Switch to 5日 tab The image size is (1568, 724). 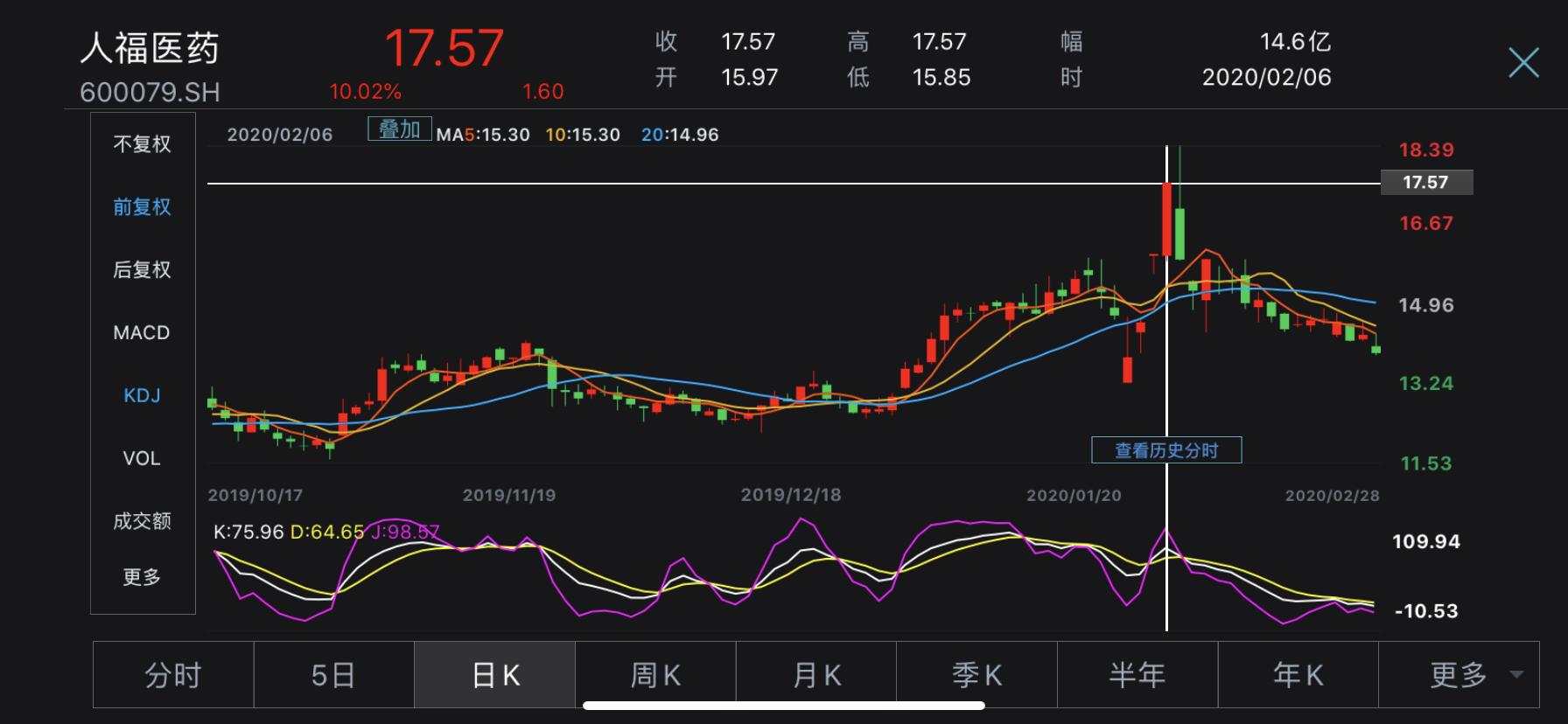pyautogui.click(x=333, y=674)
